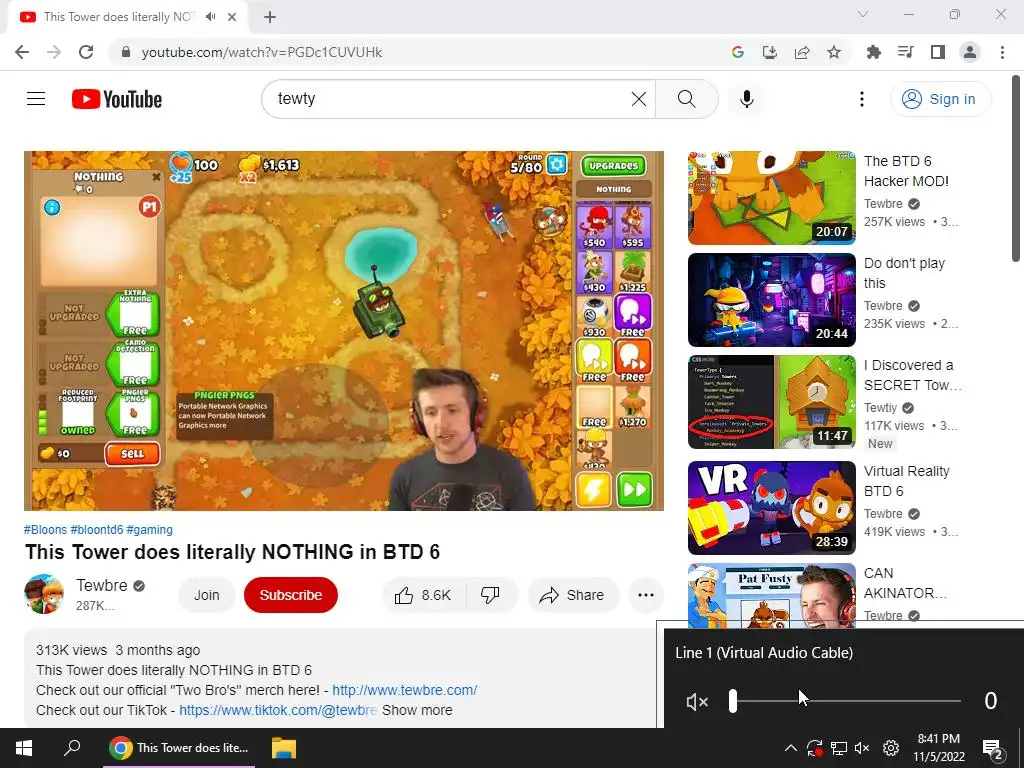Go to the YouTube home logo
The width and height of the screenshot is (1024, 768).
(117, 99)
